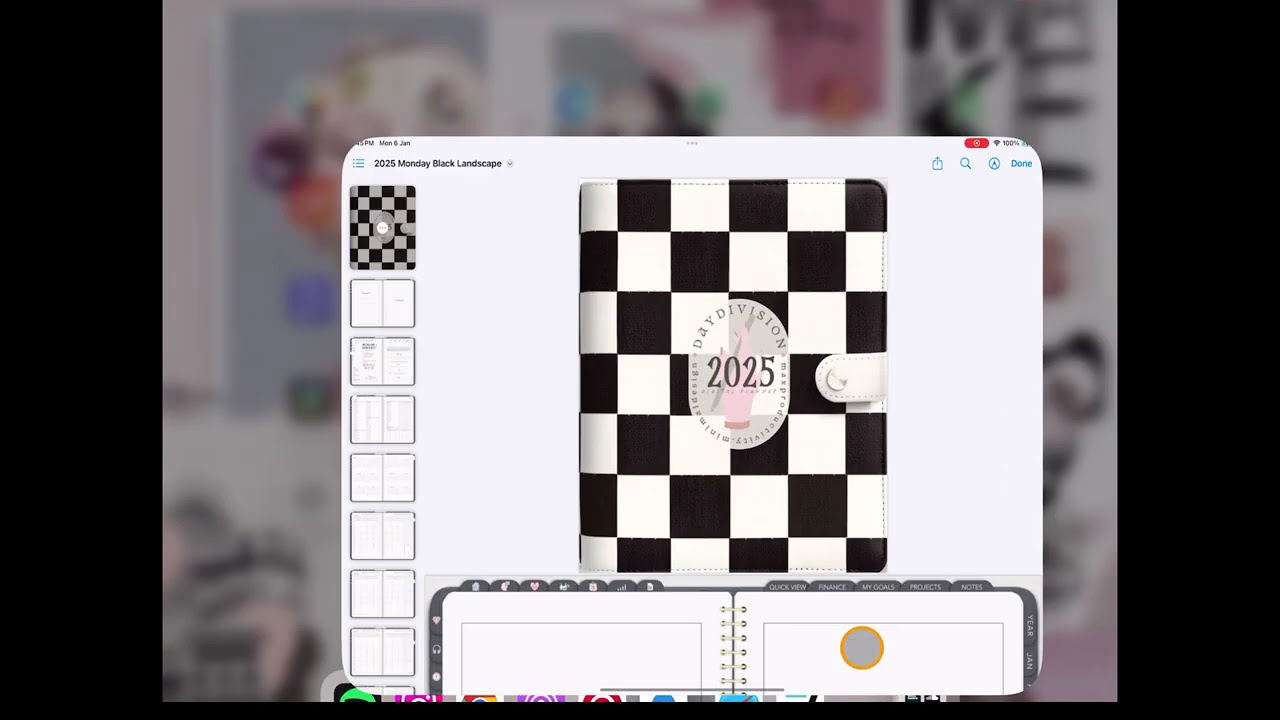
Task: Switch to the Quick View tab
Action: 787,587
